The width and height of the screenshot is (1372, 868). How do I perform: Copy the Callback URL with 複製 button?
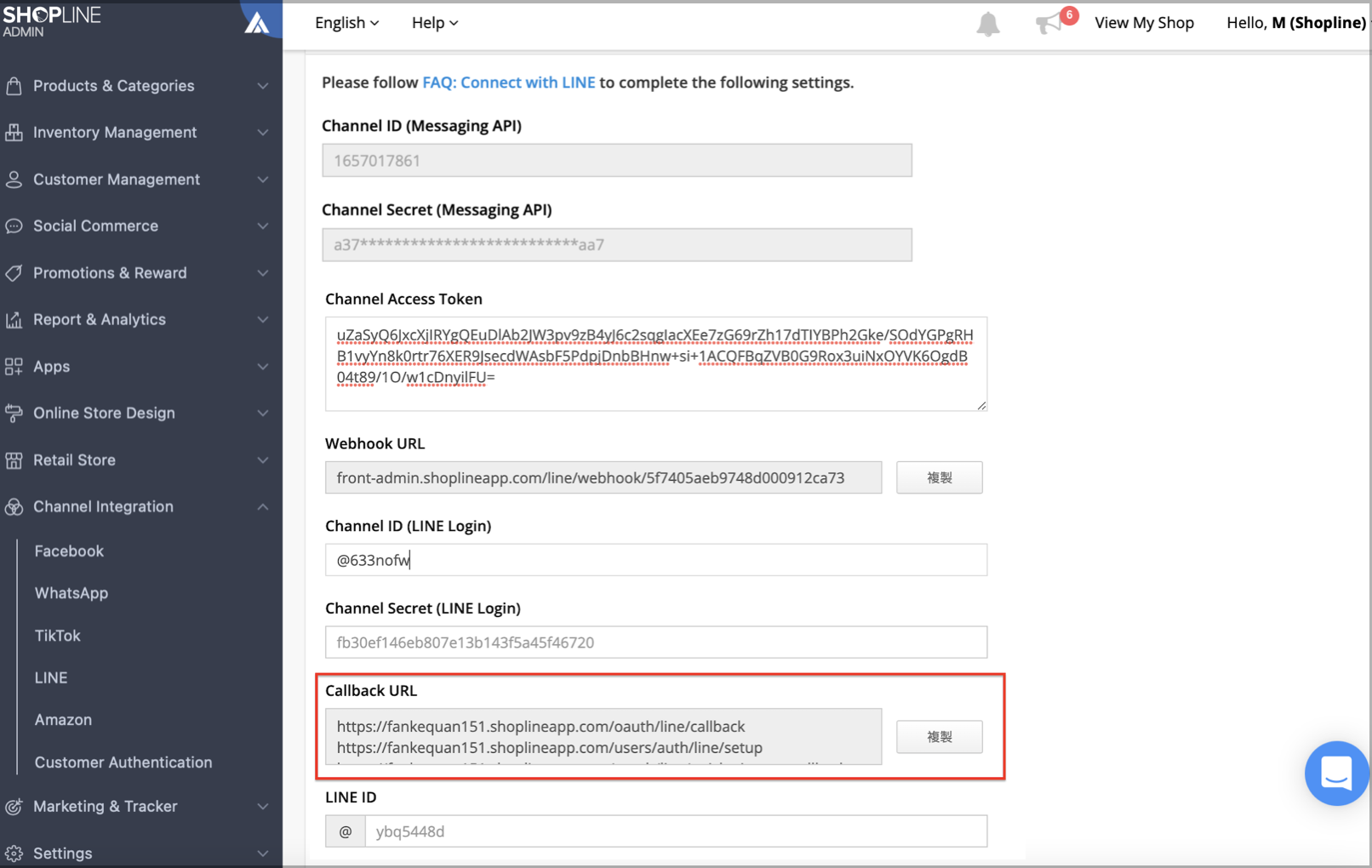tap(940, 737)
